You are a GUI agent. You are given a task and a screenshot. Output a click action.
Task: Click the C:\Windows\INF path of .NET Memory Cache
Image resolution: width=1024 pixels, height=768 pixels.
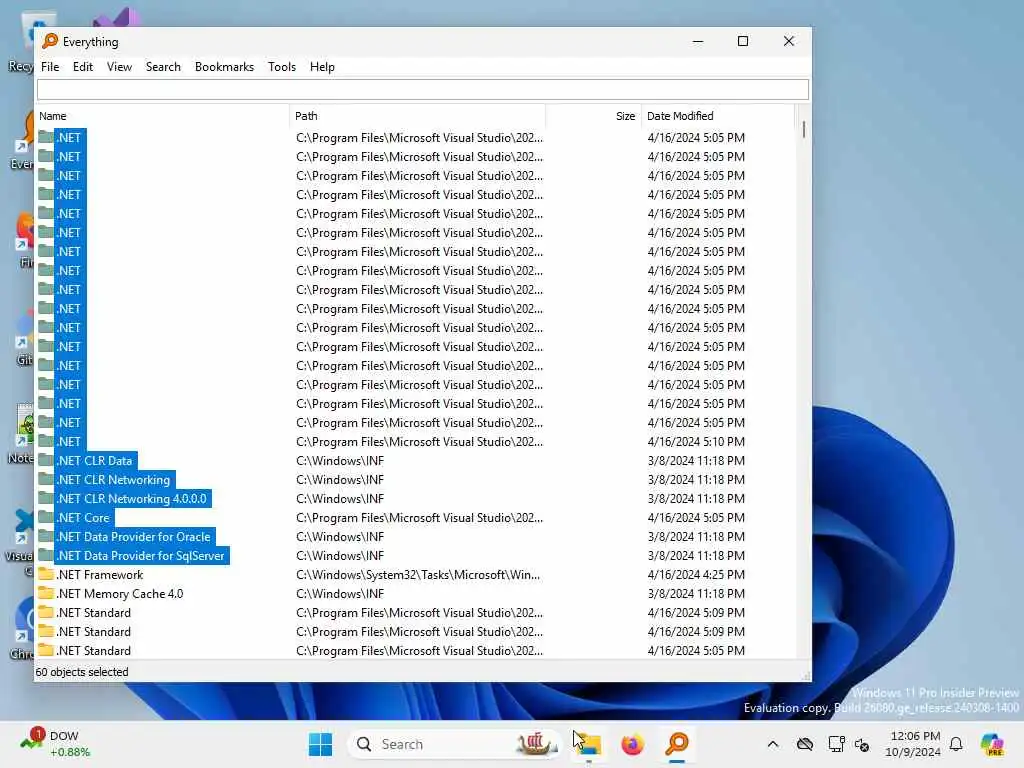tap(340, 594)
